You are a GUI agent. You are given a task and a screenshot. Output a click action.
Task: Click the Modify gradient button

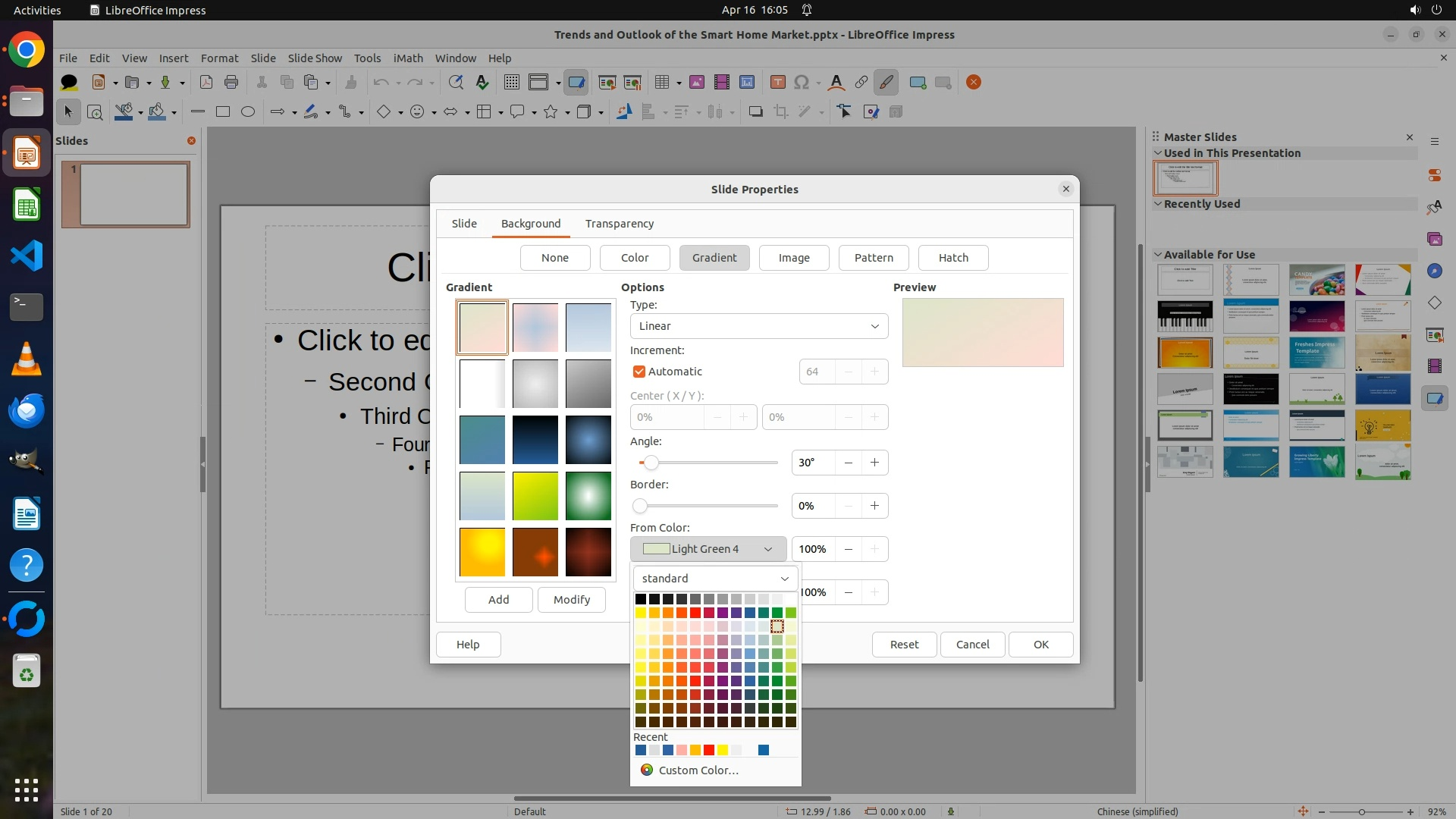[571, 600]
